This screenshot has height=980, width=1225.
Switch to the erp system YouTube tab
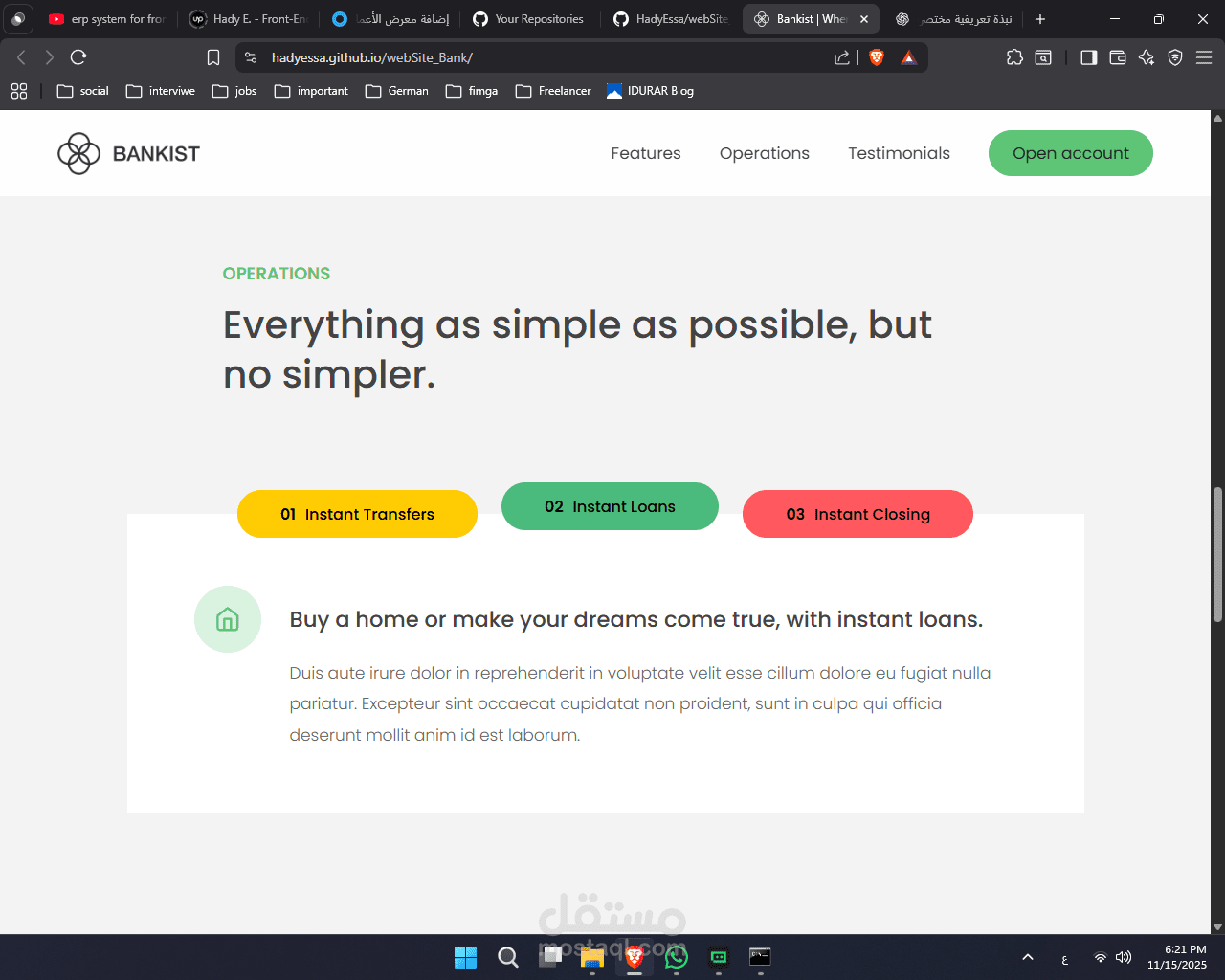point(107,19)
